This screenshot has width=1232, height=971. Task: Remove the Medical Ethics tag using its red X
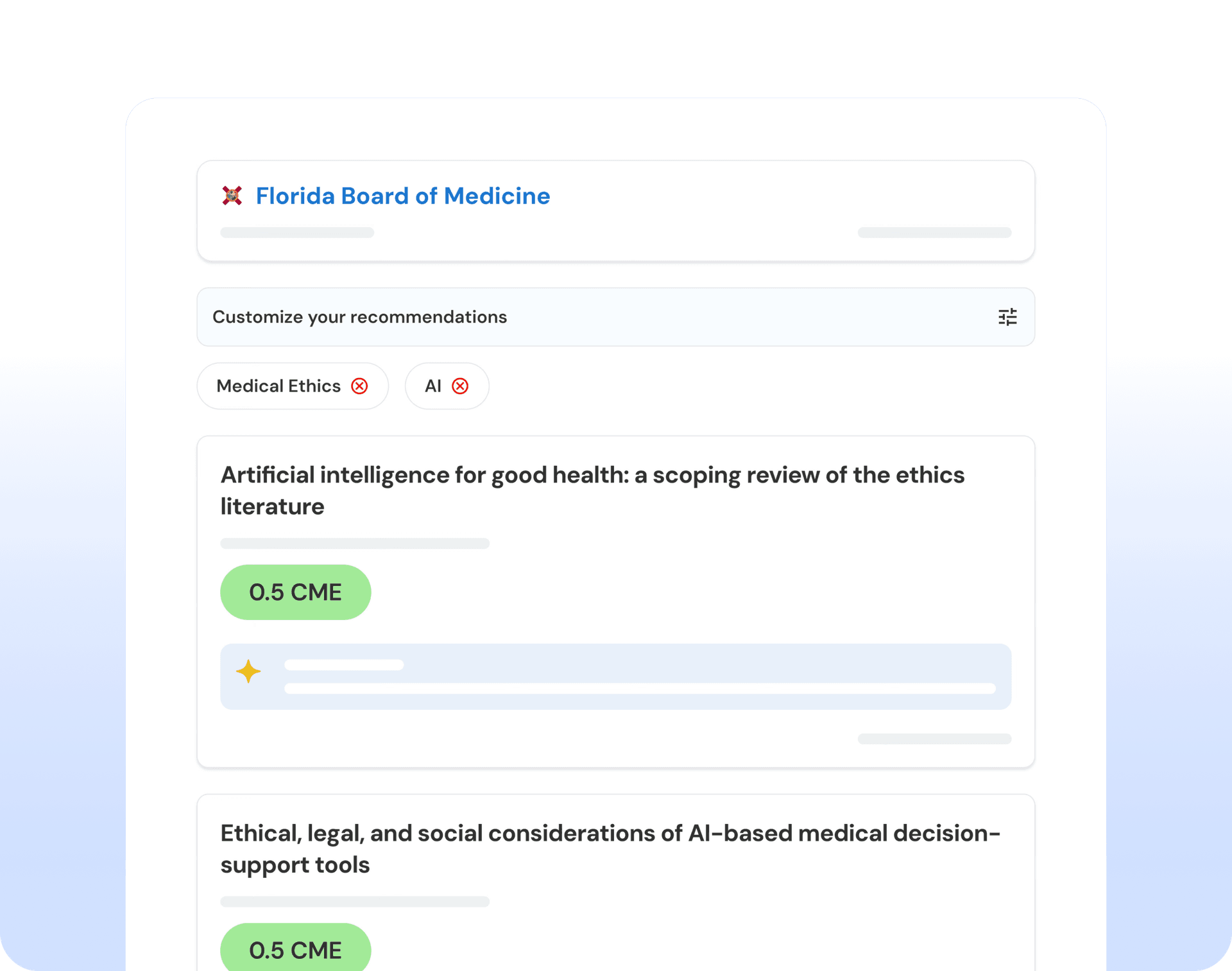(x=359, y=386)
